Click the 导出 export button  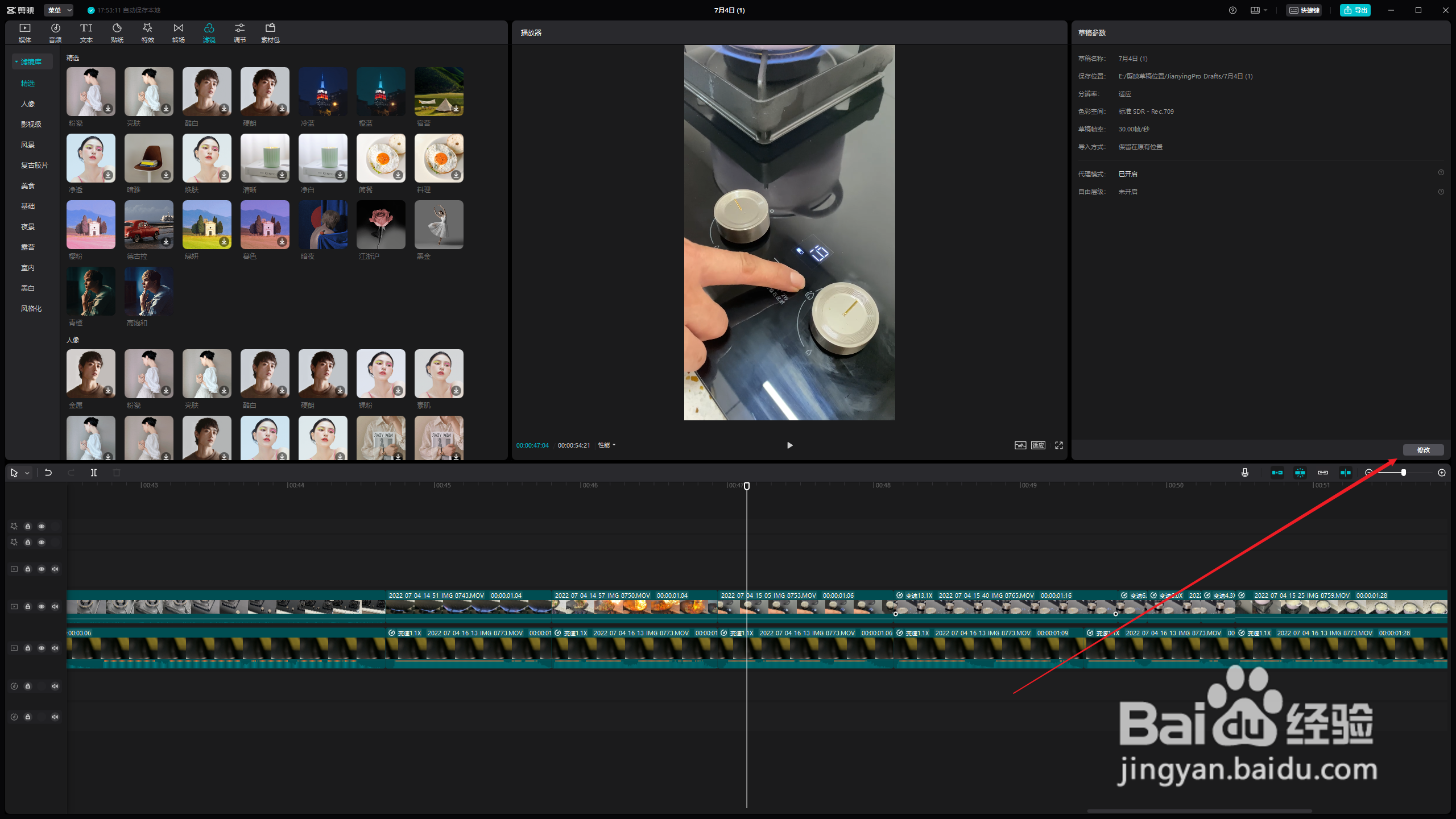pos(1355,10)
